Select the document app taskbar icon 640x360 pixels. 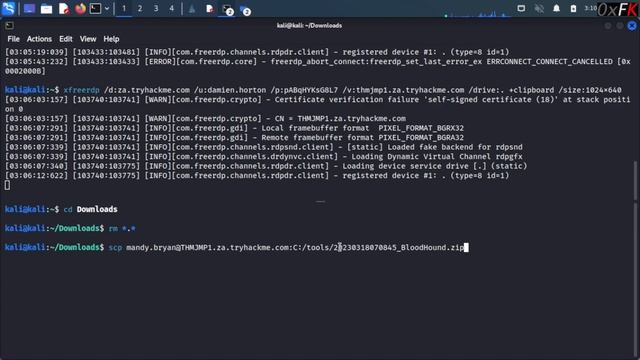coord(209,9)
